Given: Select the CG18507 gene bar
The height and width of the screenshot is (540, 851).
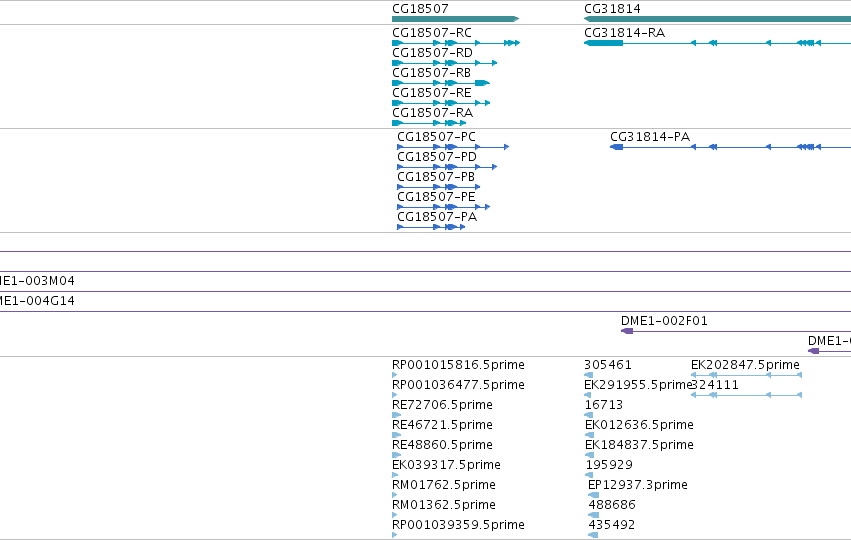Looking at the screenshot, I should (455, 19).
